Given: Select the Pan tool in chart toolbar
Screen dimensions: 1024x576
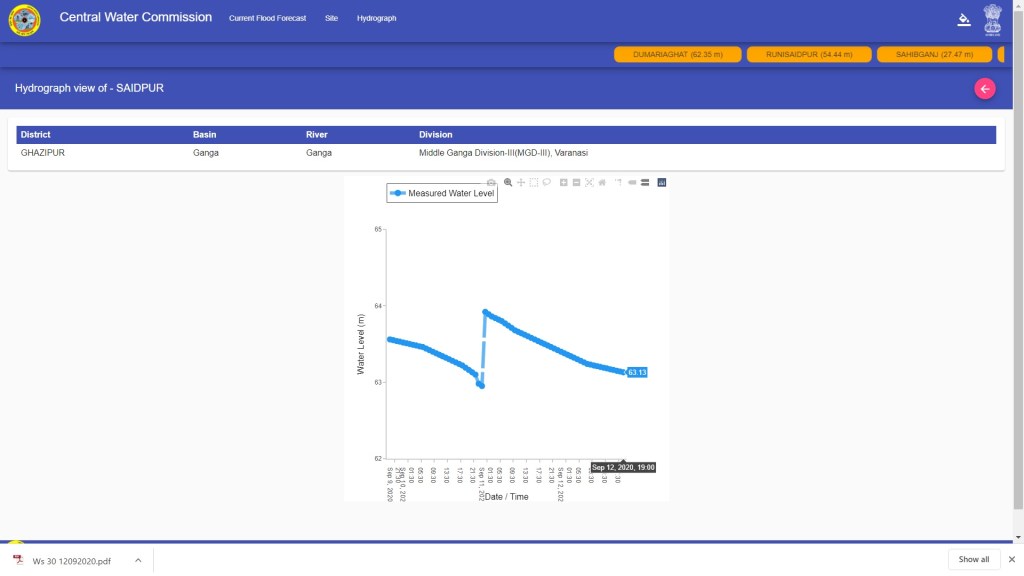Looking at the screenshot, I should pyautogui.click(x=521, y=182).
